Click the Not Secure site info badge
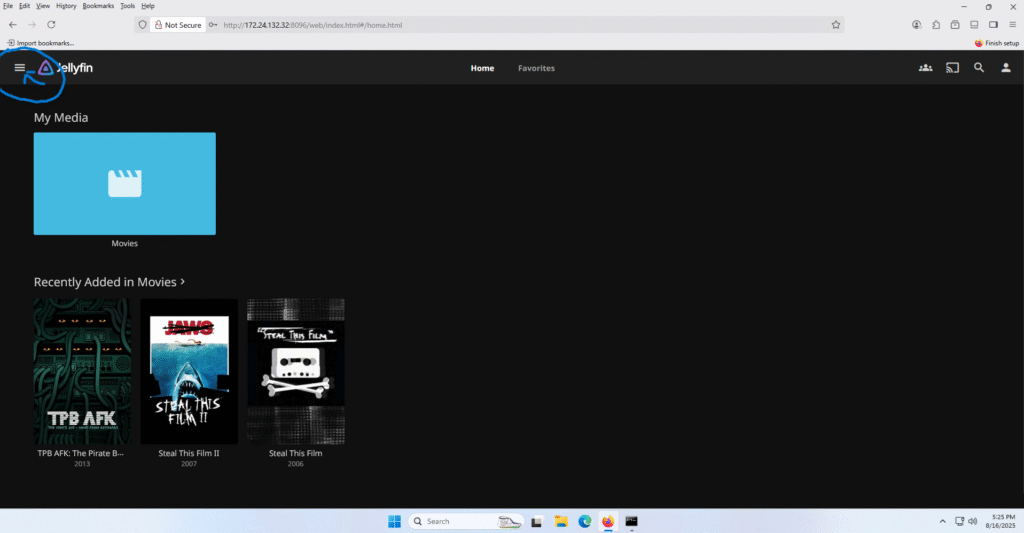The height and width of the screenshot is (533, 1024). pyautogui.click(x=178, y=25)
